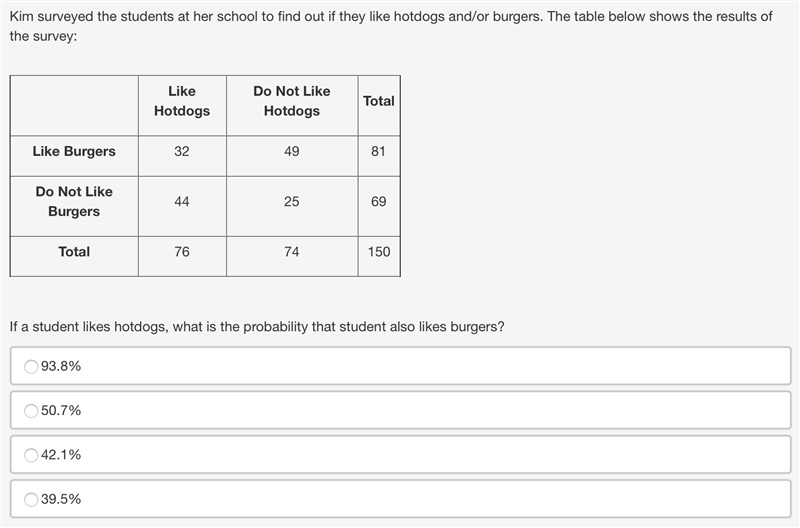This screenshot has height=528, width=800.
Task: Click the table cell showing 49
Action: [292, 156]
